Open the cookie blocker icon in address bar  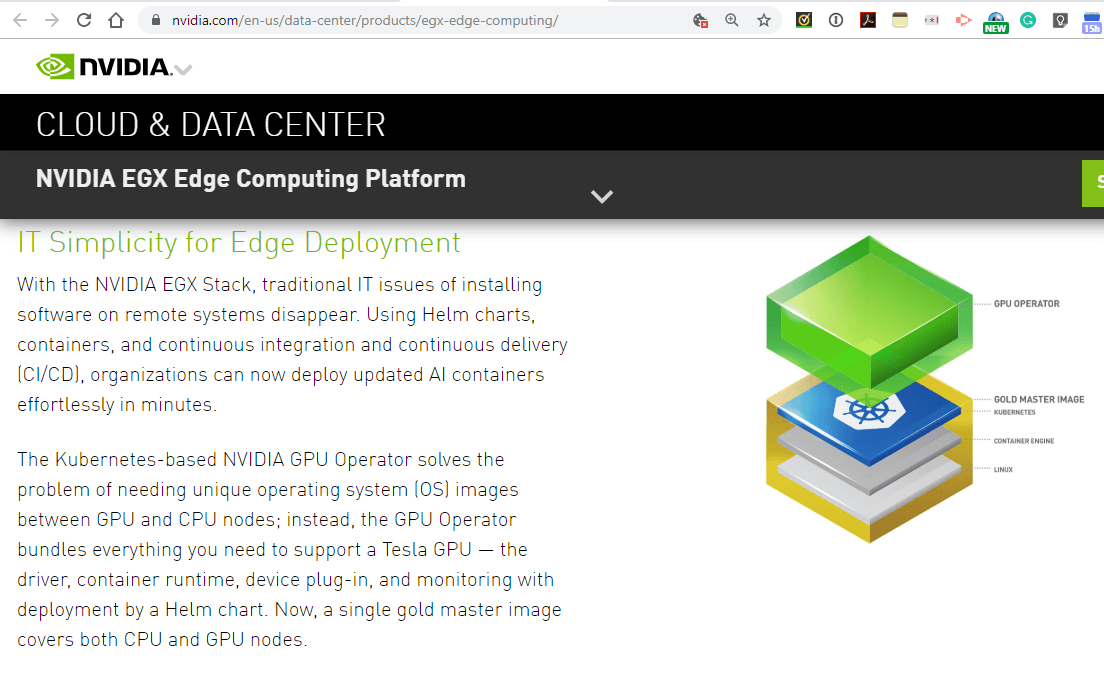700,20
